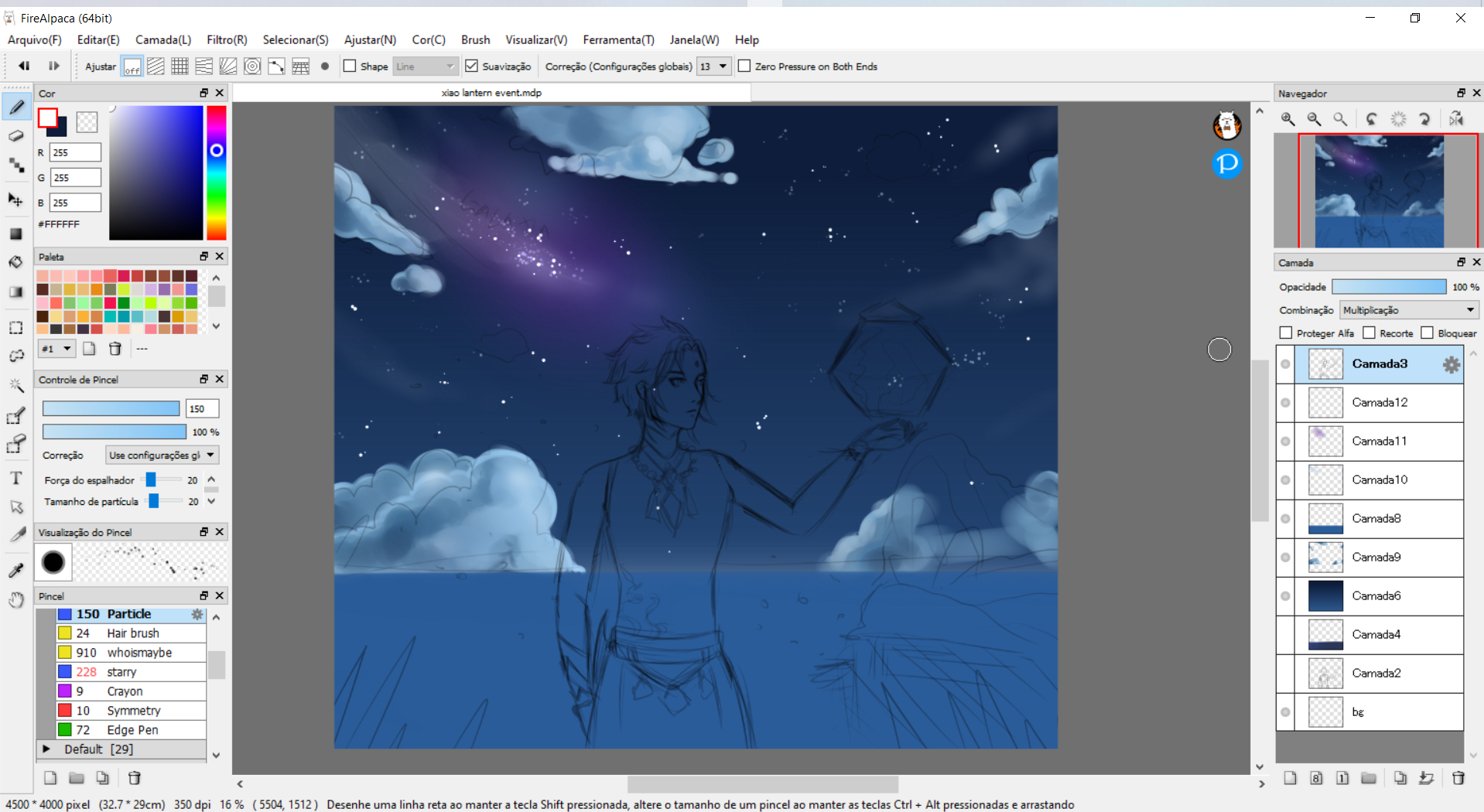Viewport: 1484px width, 812px height.
Task: Toggle visibility of layer Camada12
Action: point(1286,402)
